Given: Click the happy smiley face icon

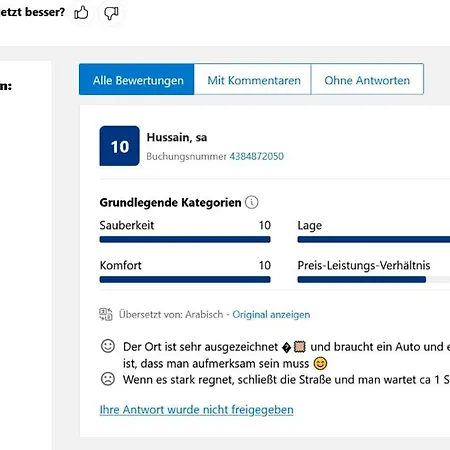Looking at the screenshot, I should [x=108, y=346].
